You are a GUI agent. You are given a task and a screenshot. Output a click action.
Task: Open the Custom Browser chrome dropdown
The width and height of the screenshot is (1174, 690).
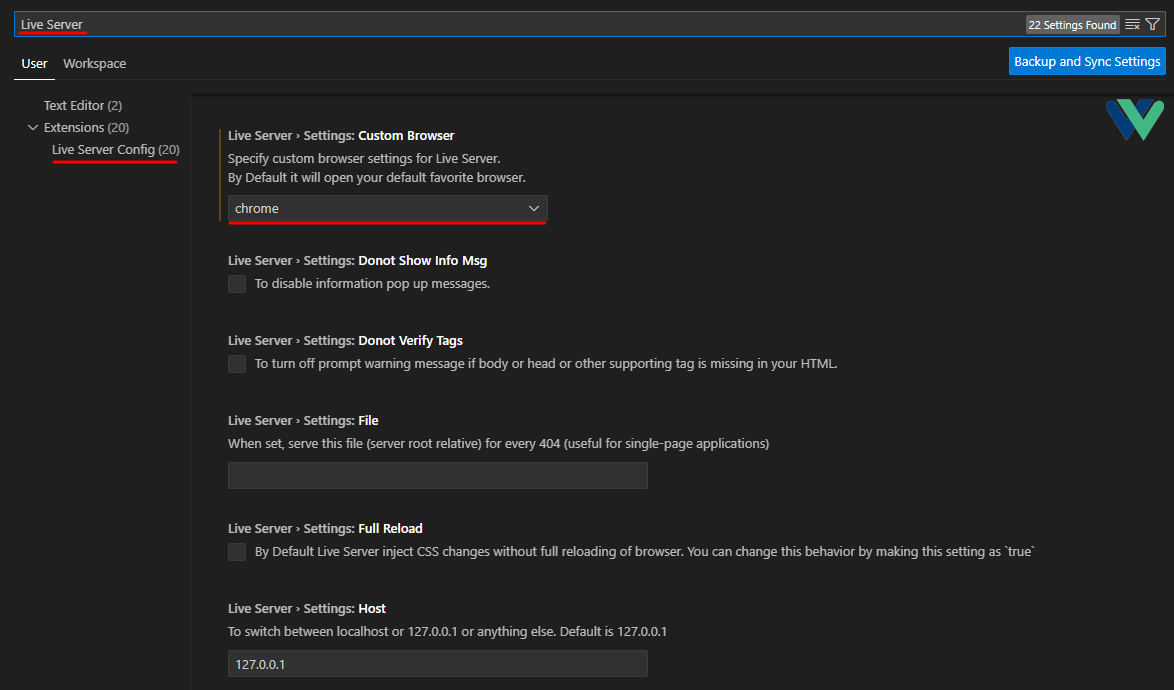click(x=388, y=208)
